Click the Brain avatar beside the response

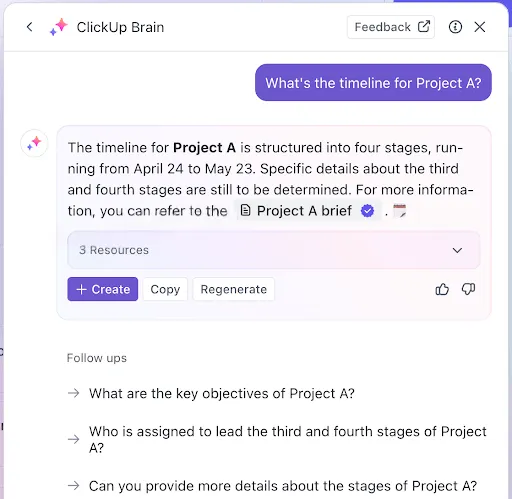34,143
